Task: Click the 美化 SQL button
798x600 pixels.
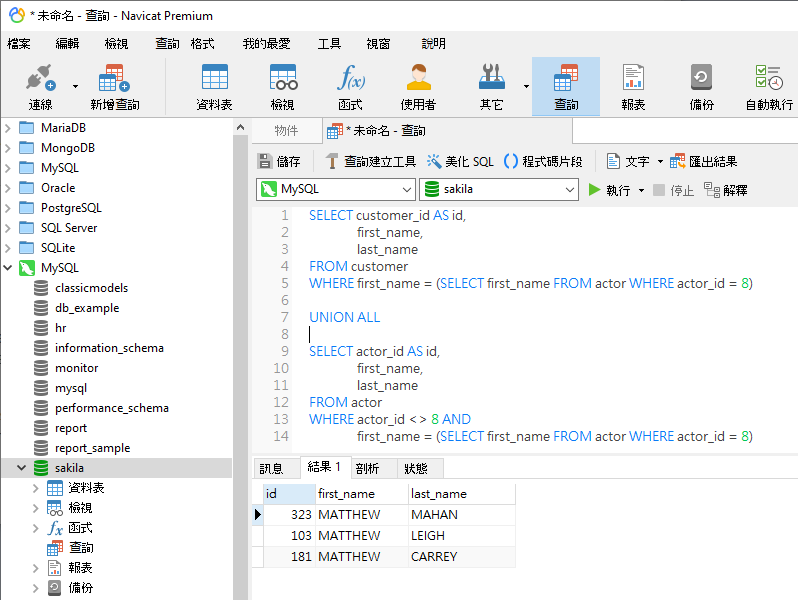Action: point(460,161)
